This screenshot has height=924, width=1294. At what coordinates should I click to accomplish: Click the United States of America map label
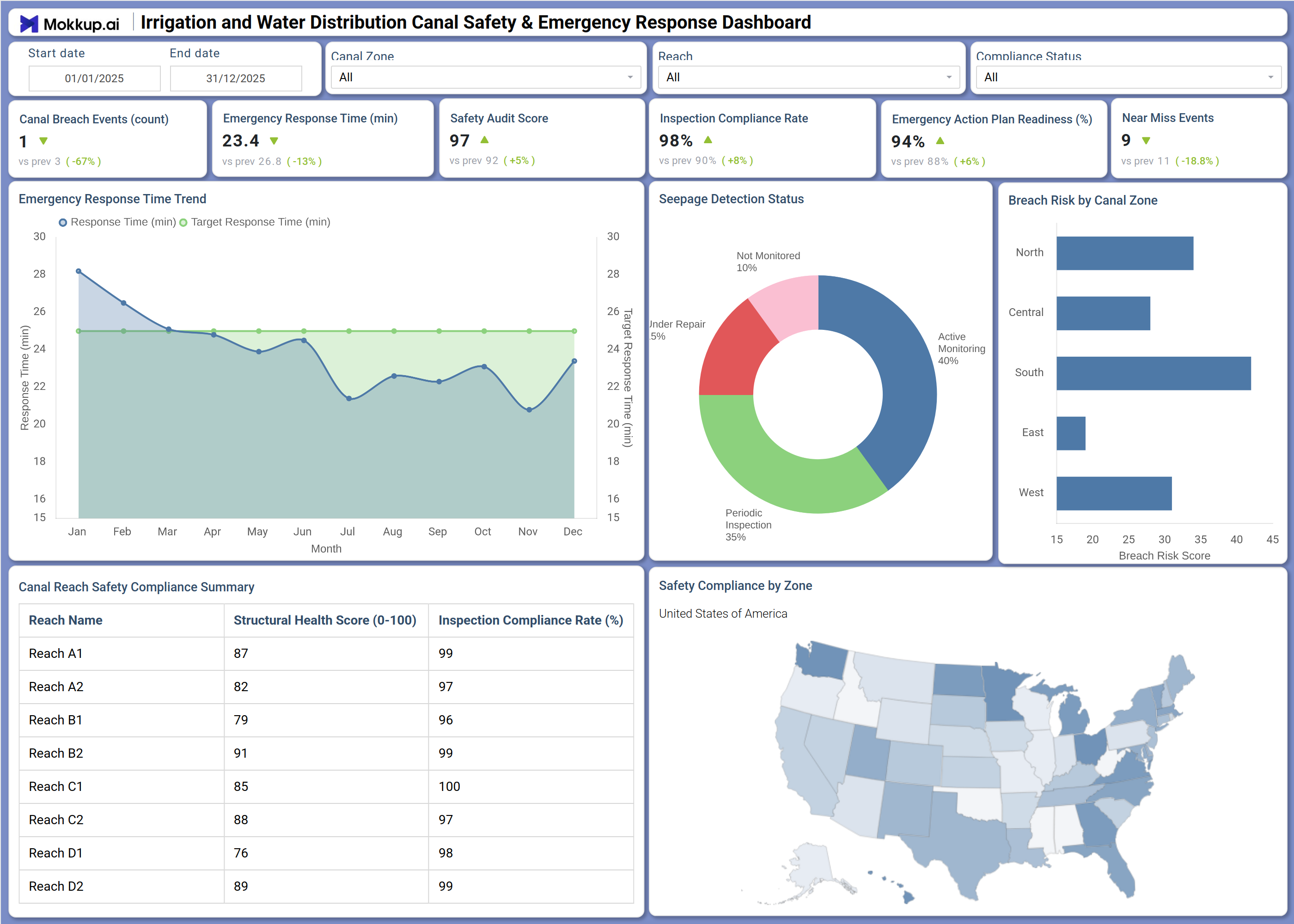click(723, 614)
